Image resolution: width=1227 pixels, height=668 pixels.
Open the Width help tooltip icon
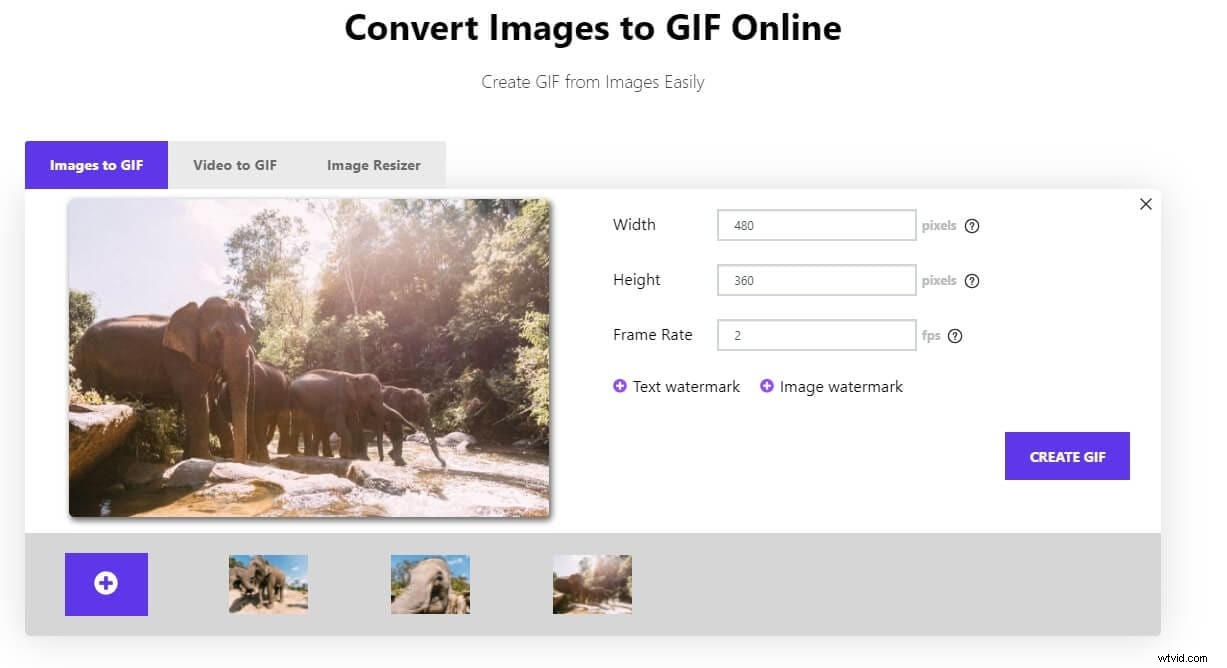[x=972, y=225]
